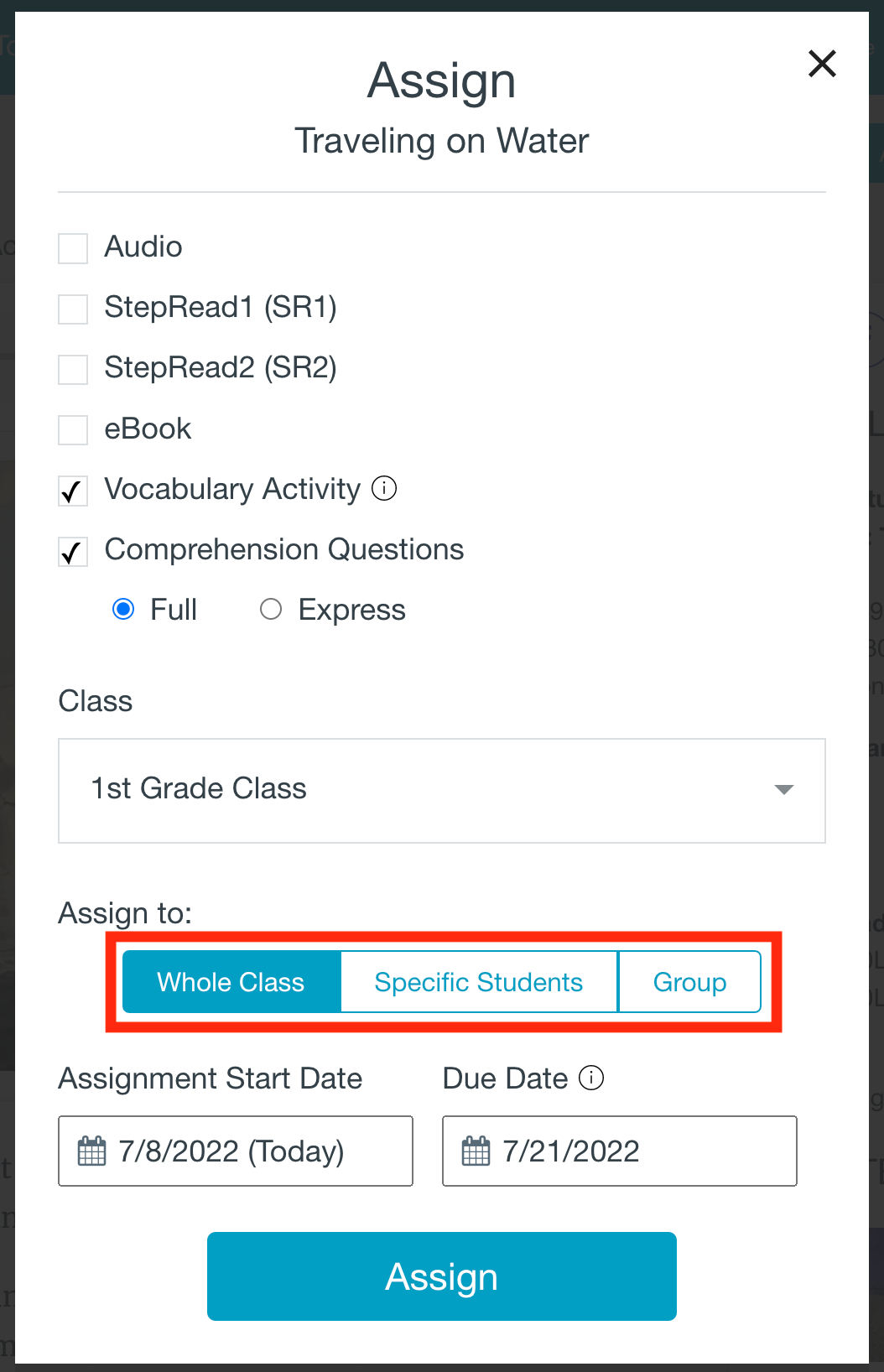Enable the StepRead1 (SR1) checkbox

73,309
